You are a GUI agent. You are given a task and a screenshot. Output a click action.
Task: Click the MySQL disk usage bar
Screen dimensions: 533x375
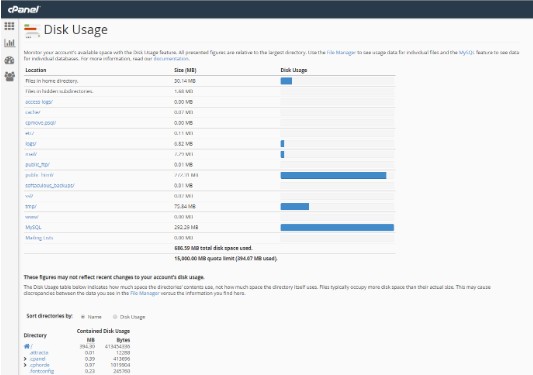coord(337,227)
